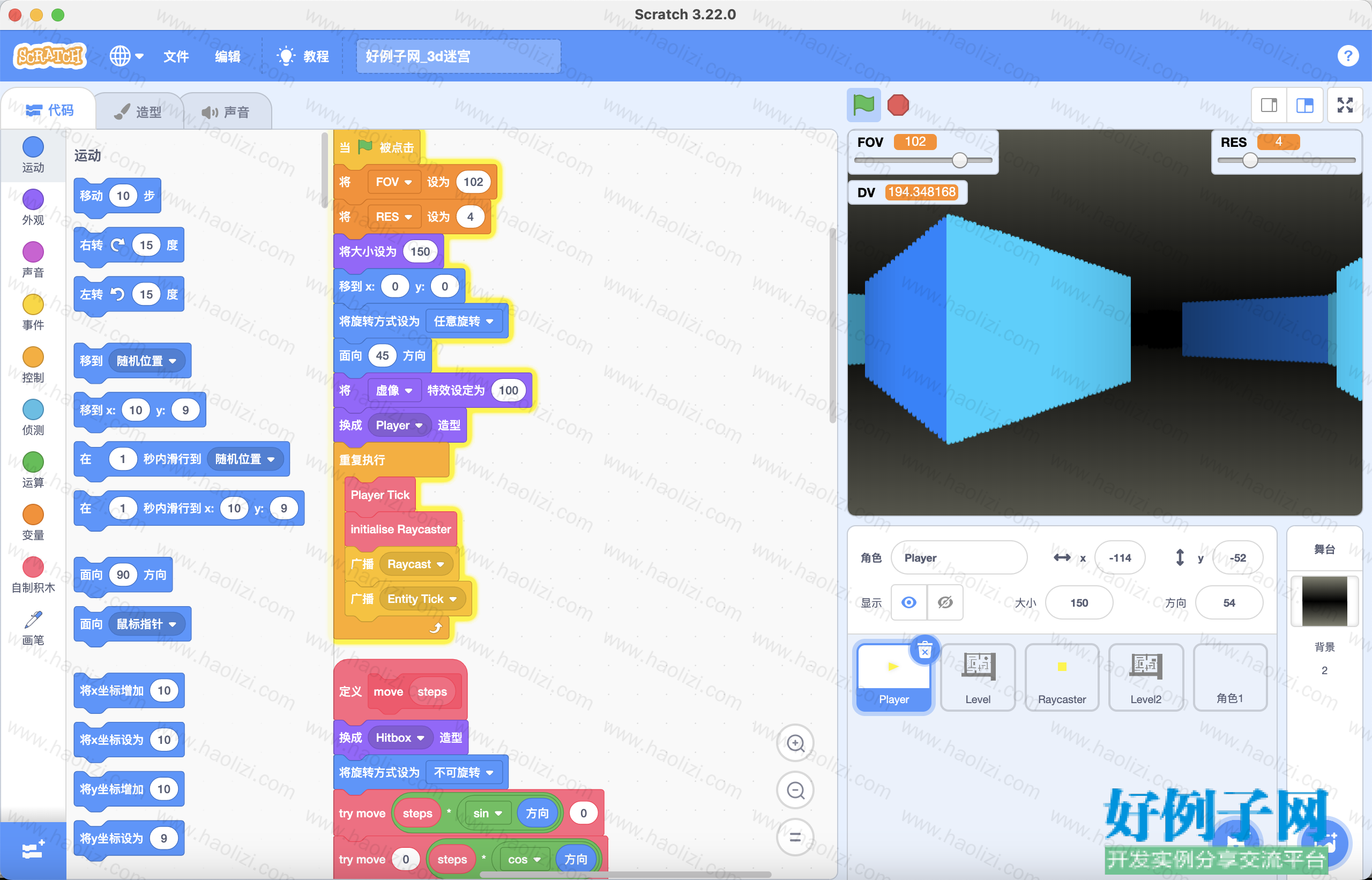Click the sprite name field Player
Screen dimensions: 1372x880
point(959,557)
